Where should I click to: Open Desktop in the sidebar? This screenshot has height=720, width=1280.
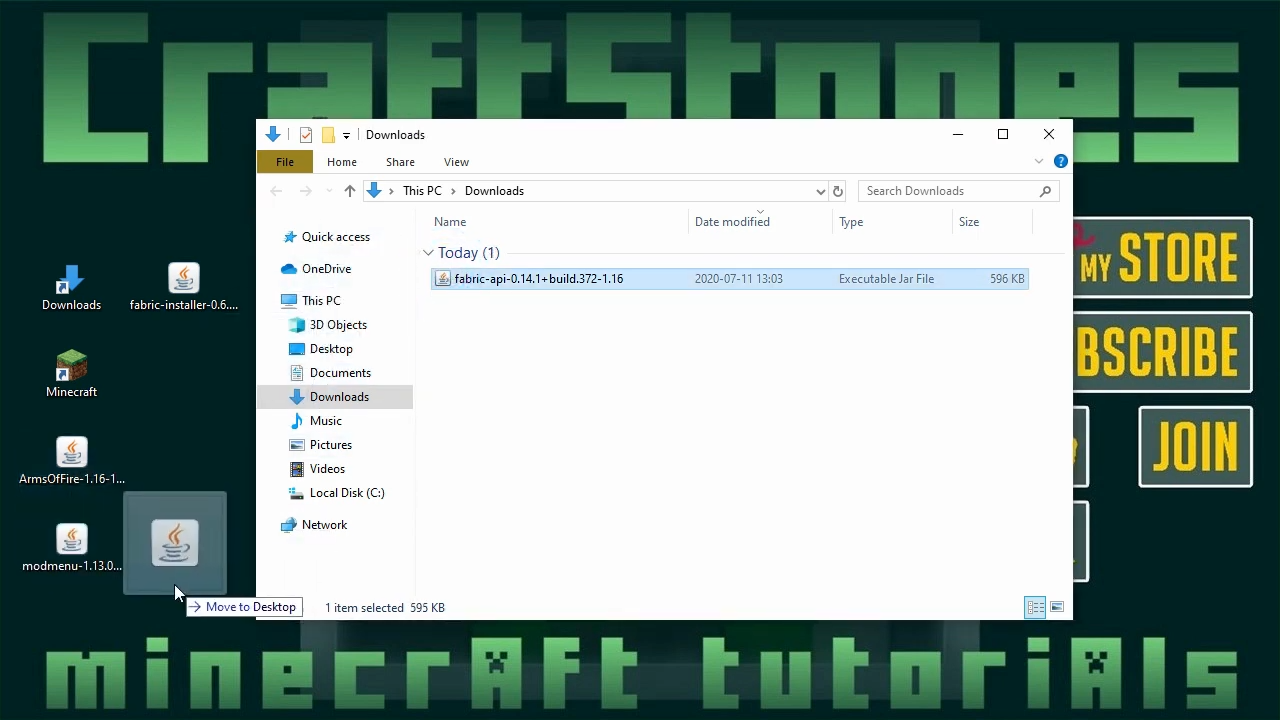(x=331, y=349)
